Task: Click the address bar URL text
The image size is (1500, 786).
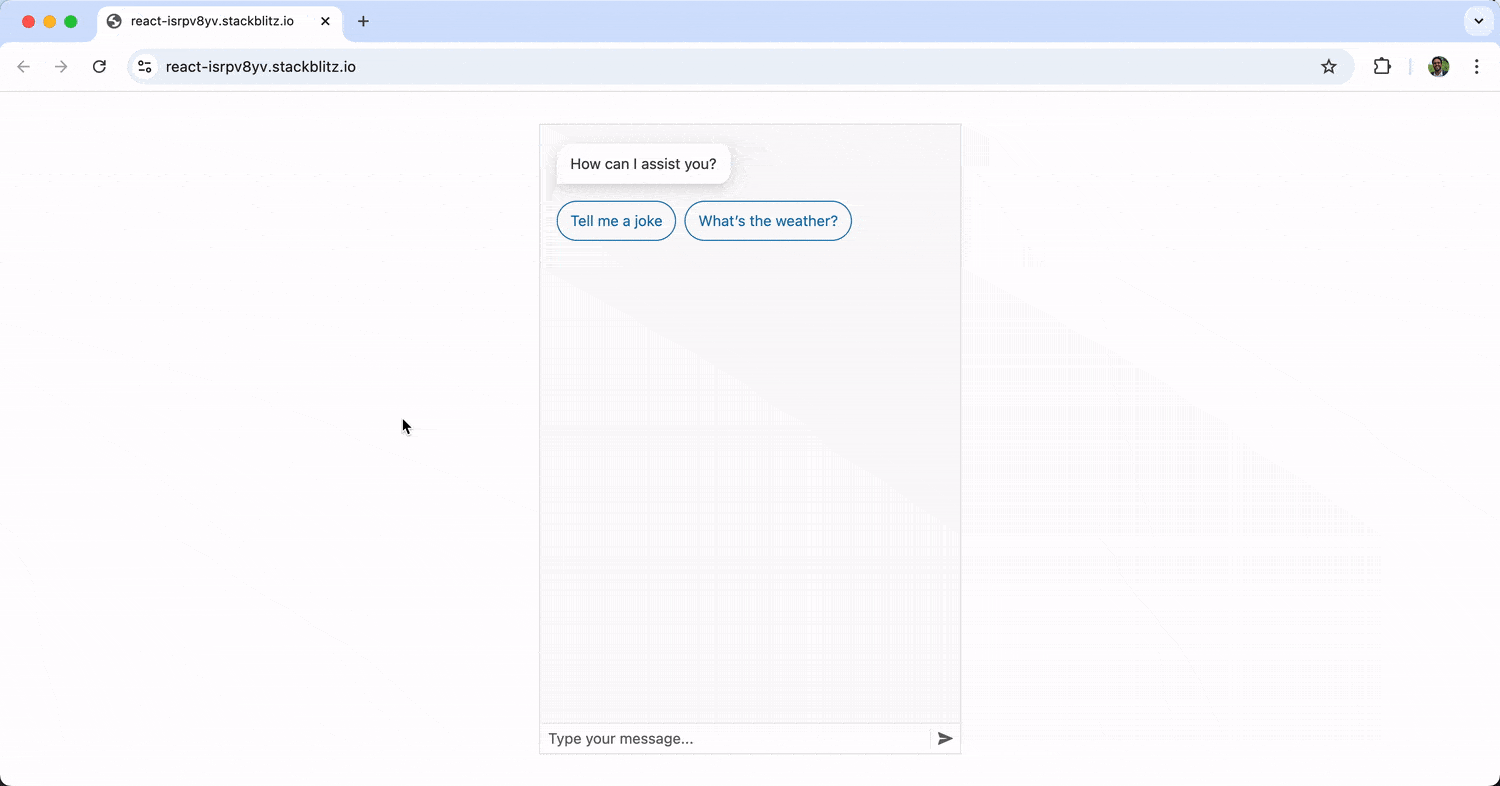Action: pyautogui.click(x=261, y=67)
